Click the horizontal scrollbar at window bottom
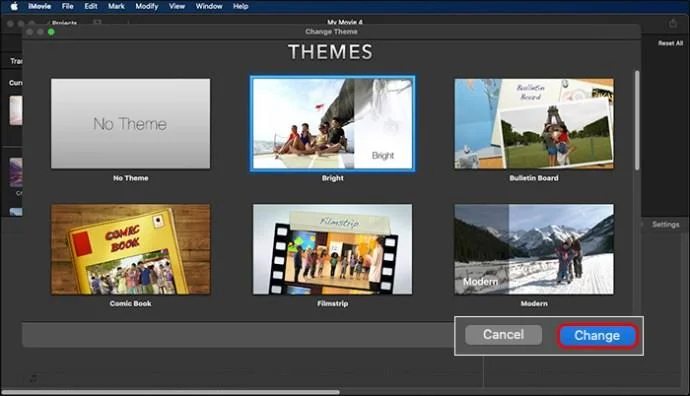The height and width of the screenshot is (396, 690). pyautogui.click(x=171, y=392)
